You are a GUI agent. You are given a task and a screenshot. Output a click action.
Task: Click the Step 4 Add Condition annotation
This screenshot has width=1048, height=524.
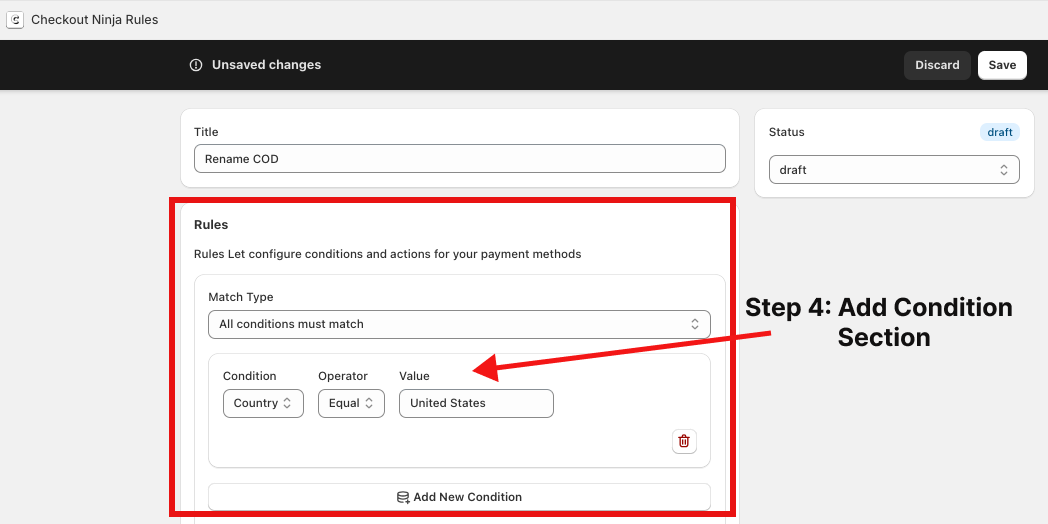[x=878, y=322]
